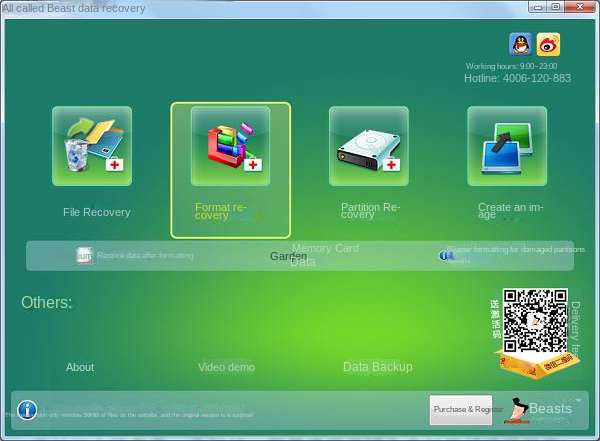Click the damaged partitions formatting description

pyautogui.click(x=516, y=249)
